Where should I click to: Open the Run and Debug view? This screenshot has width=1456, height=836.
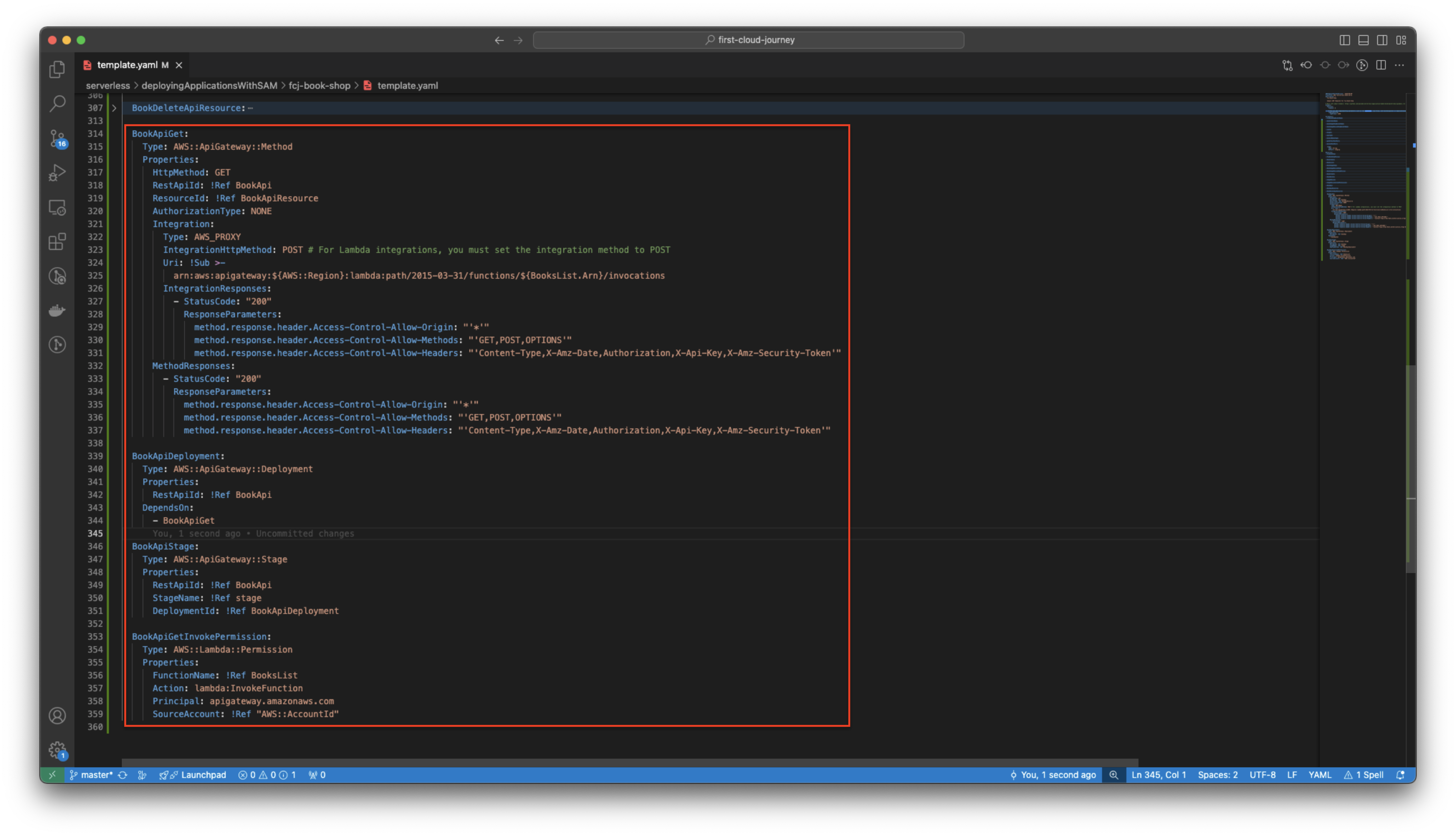pyautogui.click(x=57, y=173)
